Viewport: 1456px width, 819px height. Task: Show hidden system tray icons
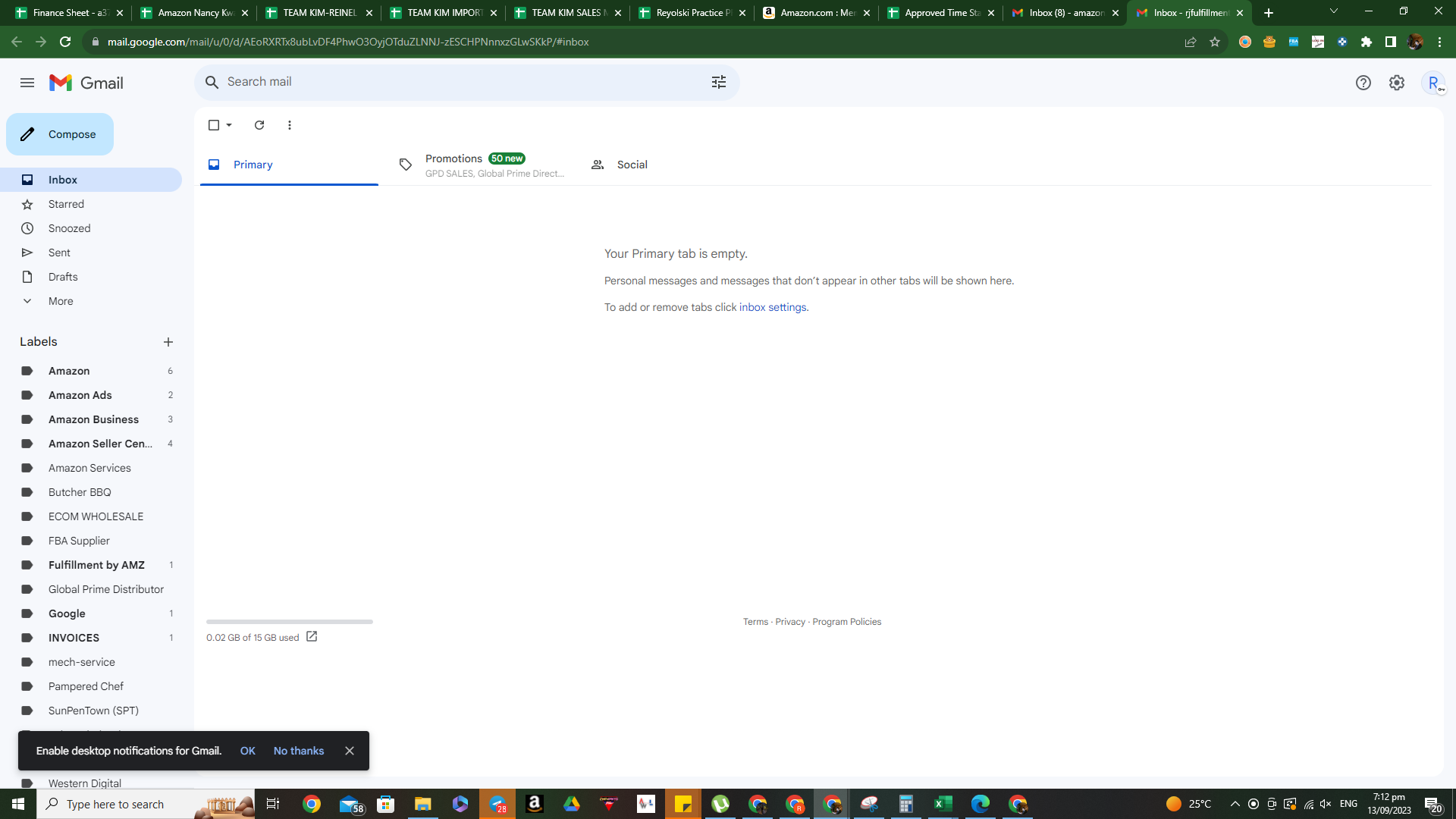coord(1235,804)
